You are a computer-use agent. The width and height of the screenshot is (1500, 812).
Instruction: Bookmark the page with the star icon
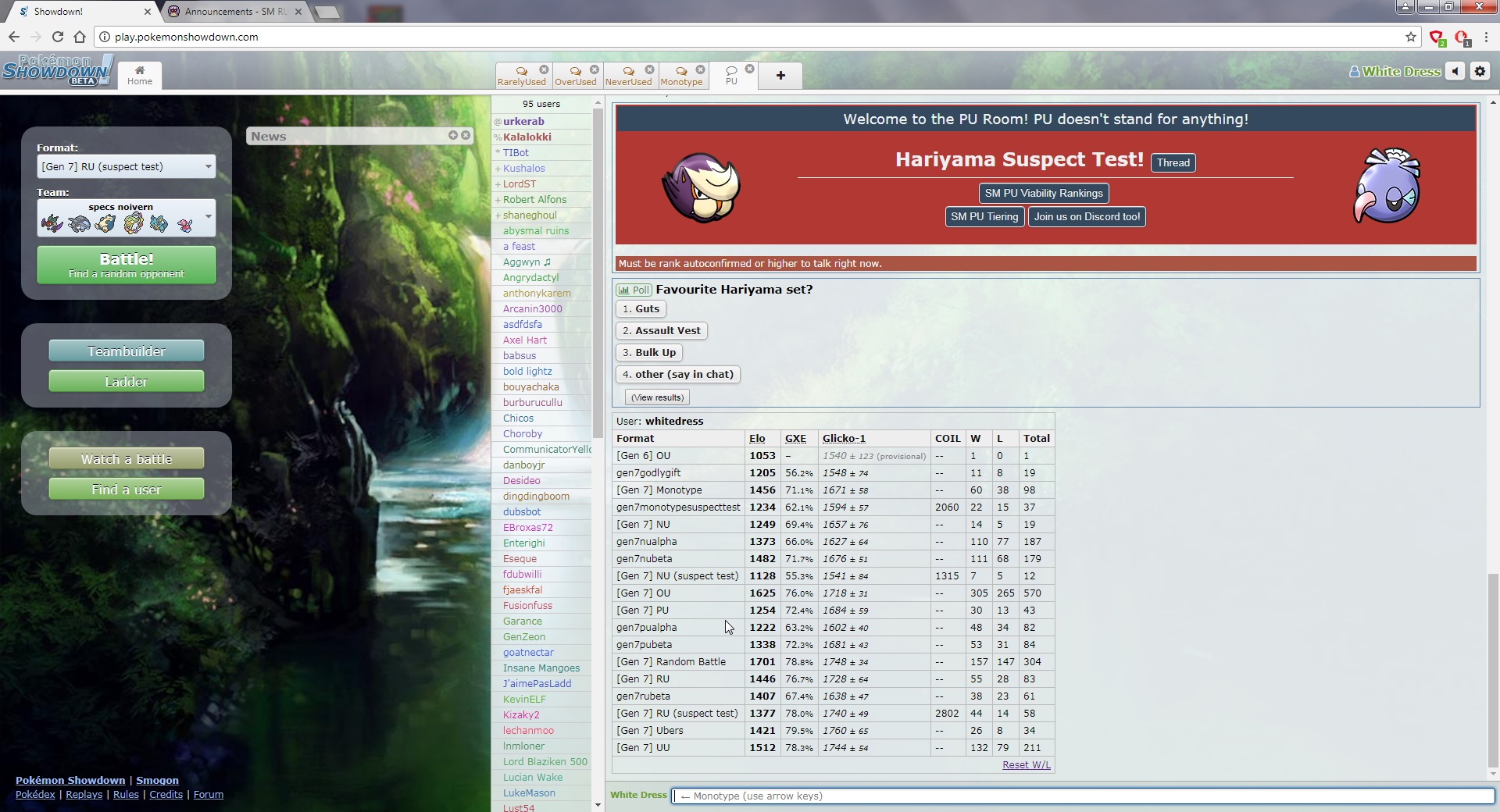coord(1410,37)
